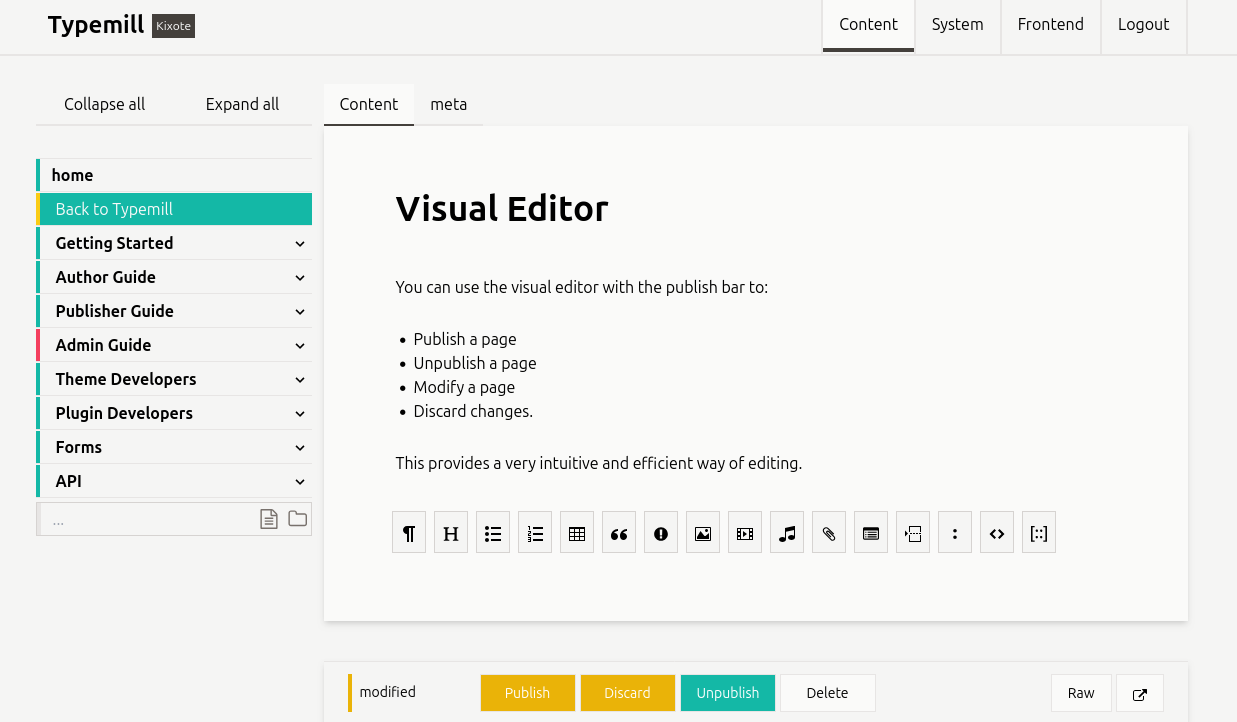The height and width of the screenshot is (722, 1237).
Task: Insert horizontal line block
Action: click(x=913, y=533)
